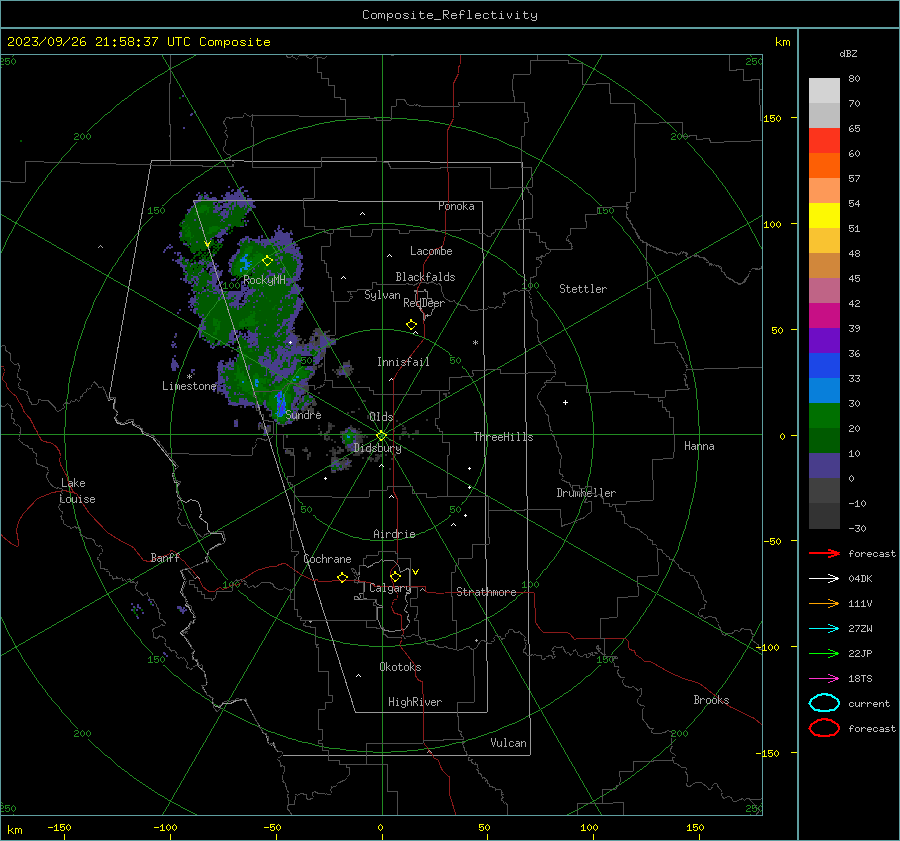Screen dimensions: 900x841
Task: Click the cyan current ellipse icon
Action: (x=824, y=703)
